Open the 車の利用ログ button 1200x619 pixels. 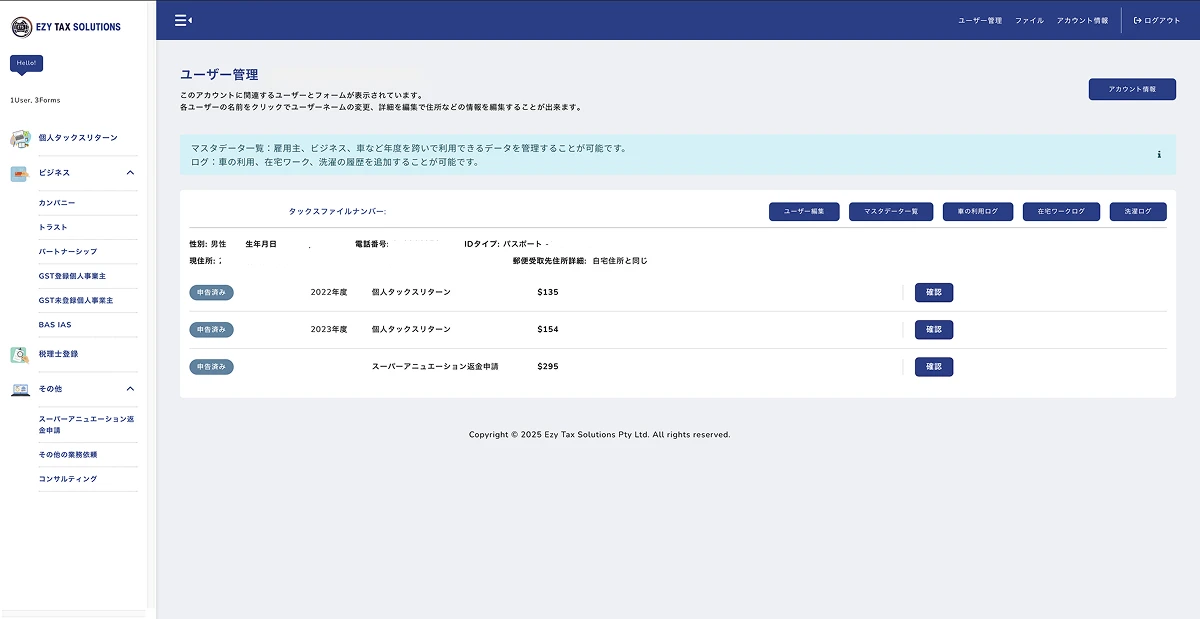pos(977,212)
